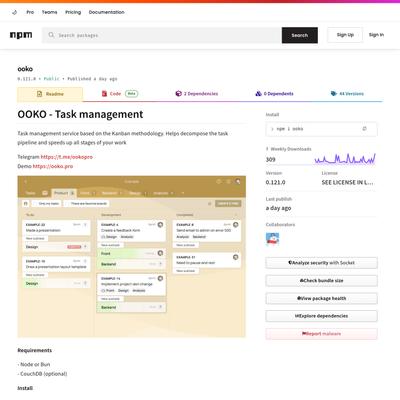Image resolution: width=400 pixels, height=400 pixels.
Task: Click the version 0.121.0 value in sidebar
Action: coord(275,182)
